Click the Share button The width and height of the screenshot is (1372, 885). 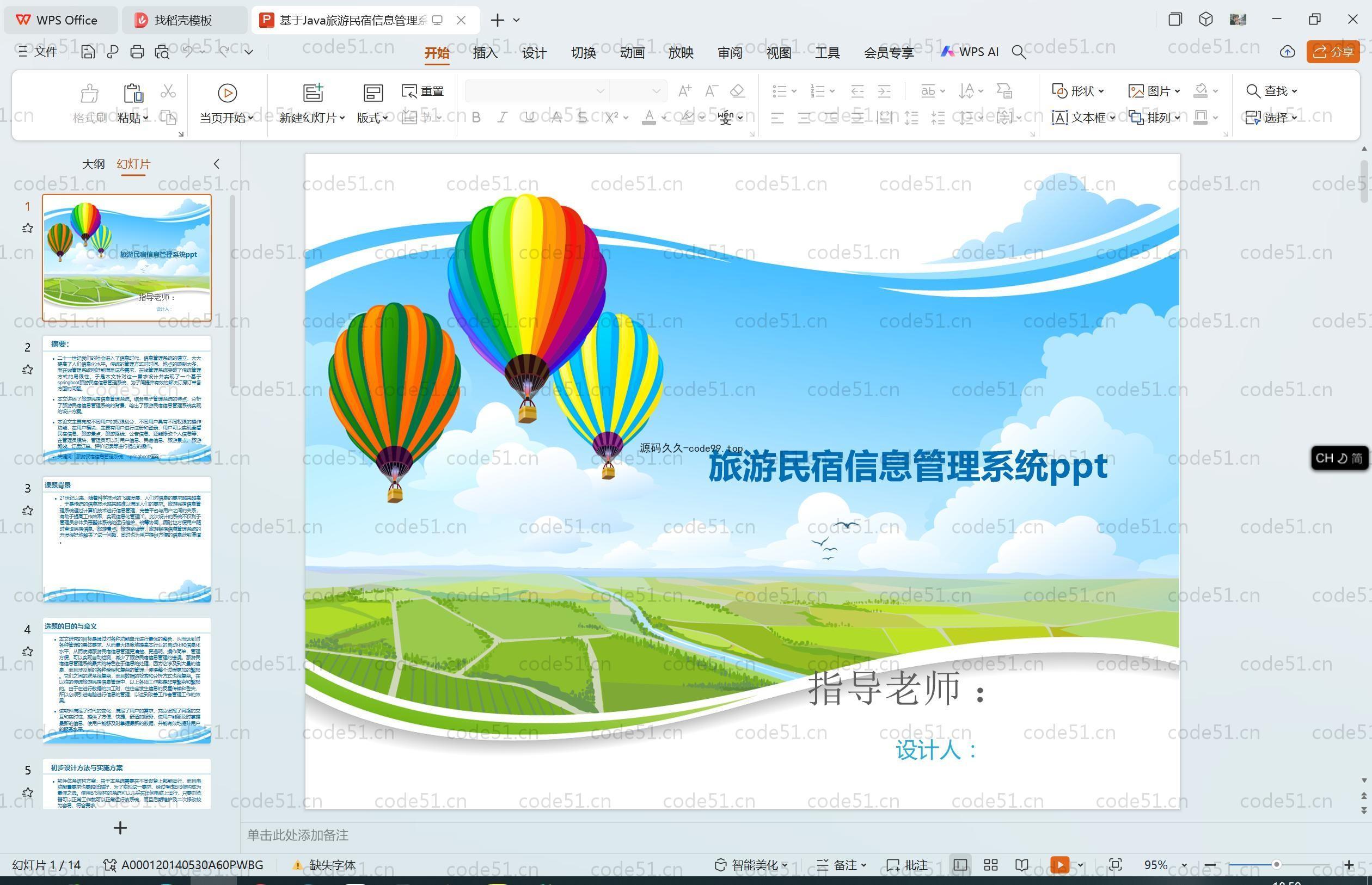[1333, 52]
